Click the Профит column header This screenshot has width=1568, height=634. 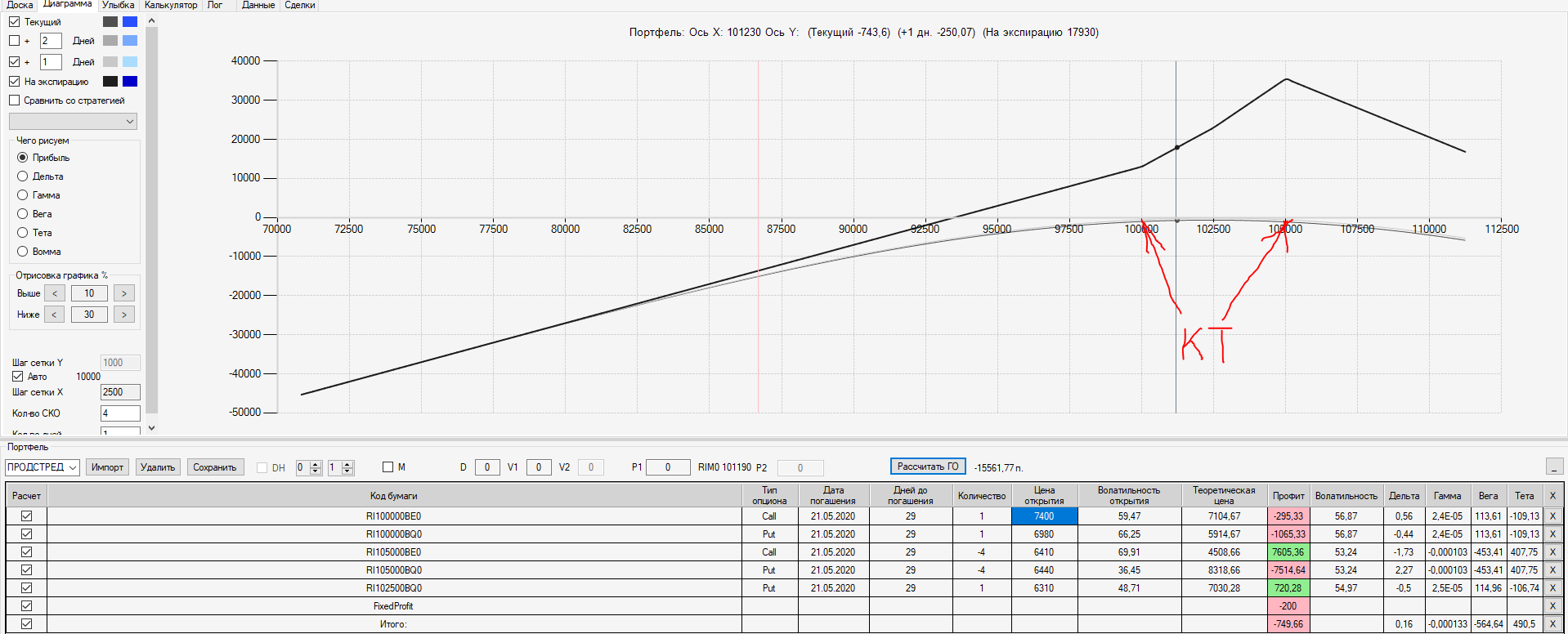pos(1288,496)
